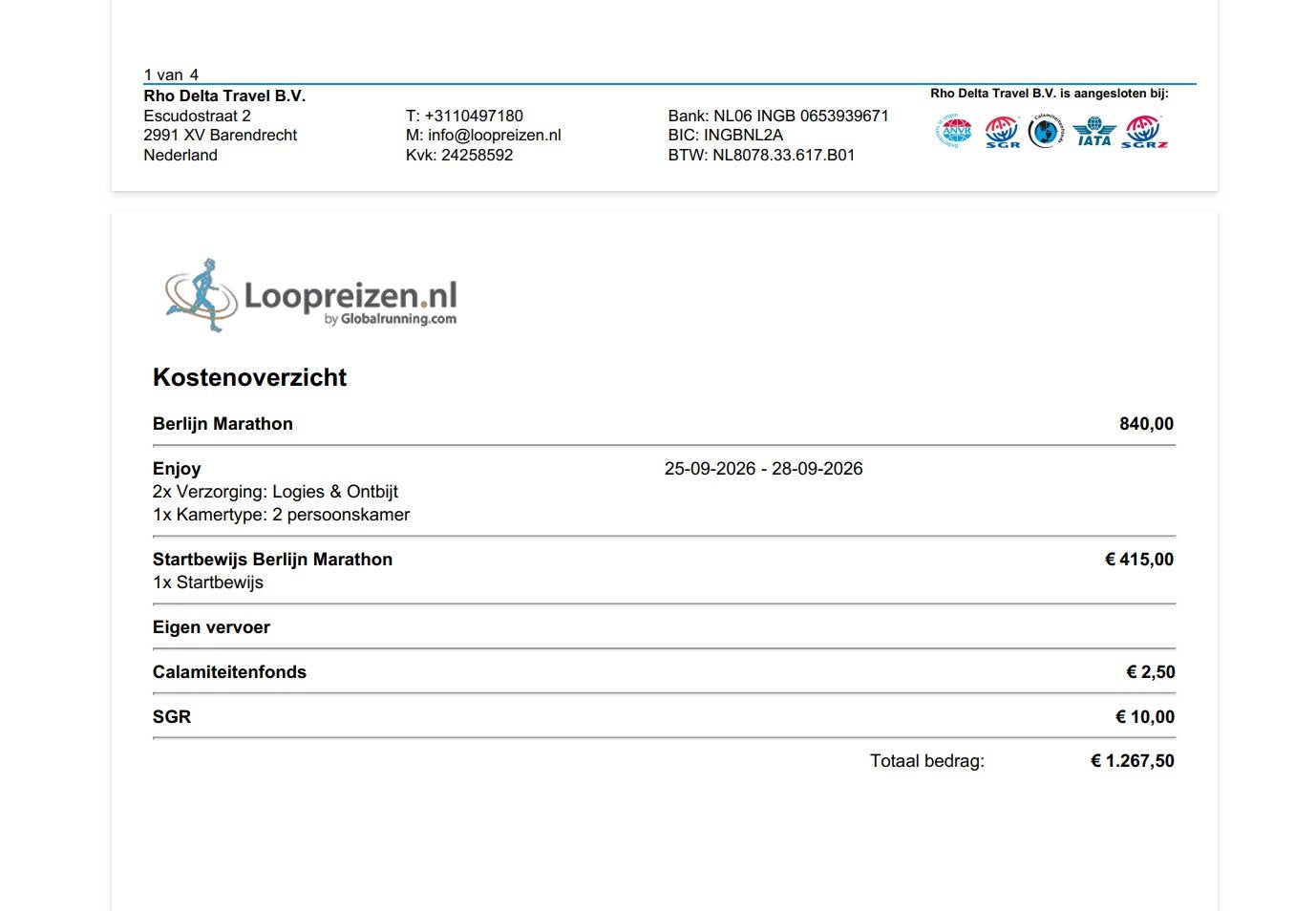The height and width of the screenshot is (911, 1316).
Task: Click the IATA winged logo
Action: coord(1093,132)
